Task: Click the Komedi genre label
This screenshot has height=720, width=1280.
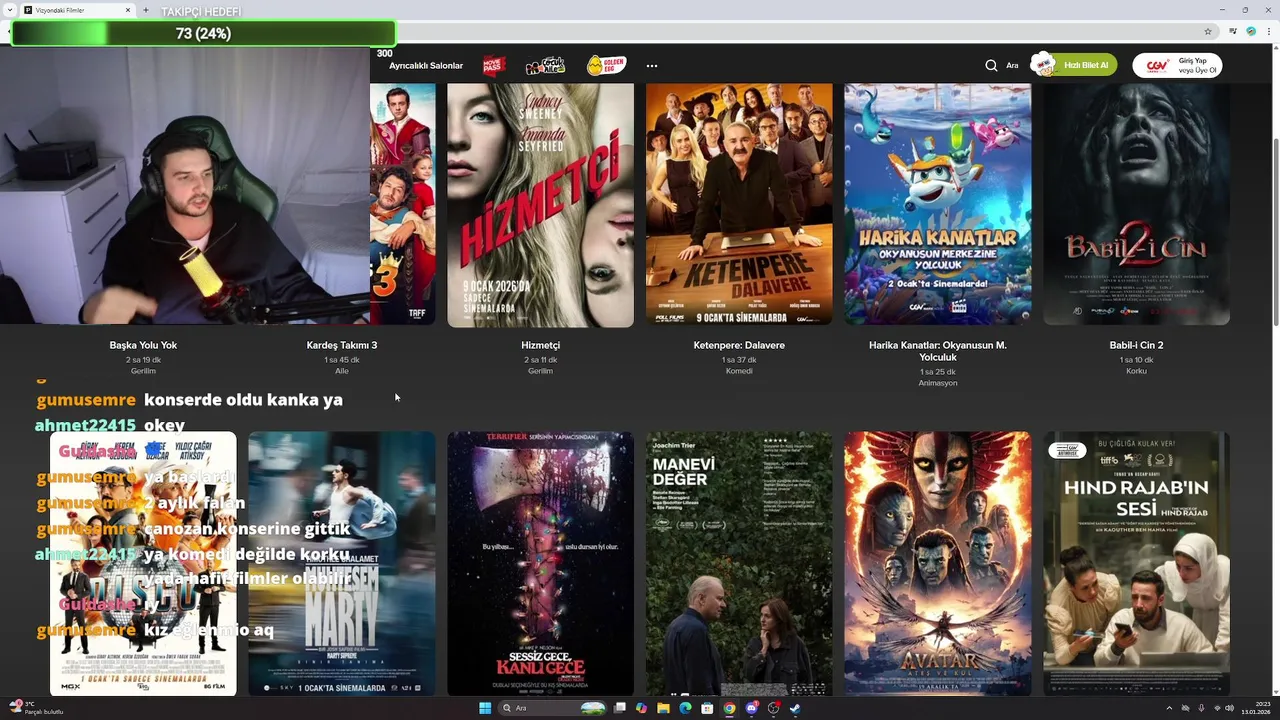Action: click(739, 371)
